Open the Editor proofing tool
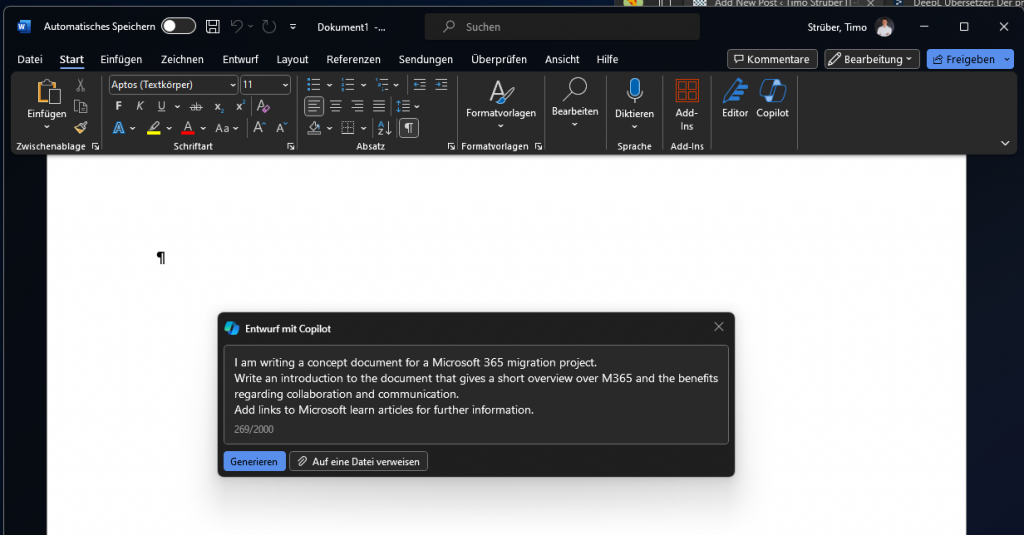The image size is (1024, 535). (735, 98)
